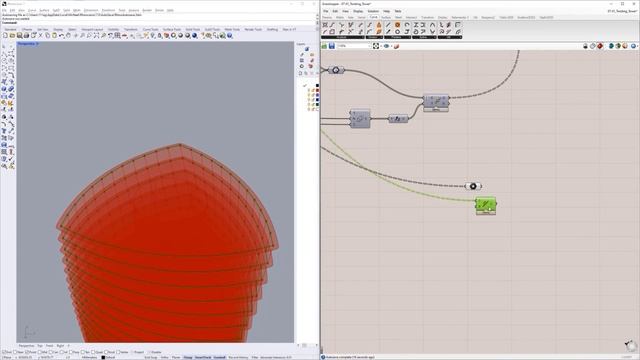The image size is (640, 360).
Task: Open the Rhino File menu
Action: 4,10
